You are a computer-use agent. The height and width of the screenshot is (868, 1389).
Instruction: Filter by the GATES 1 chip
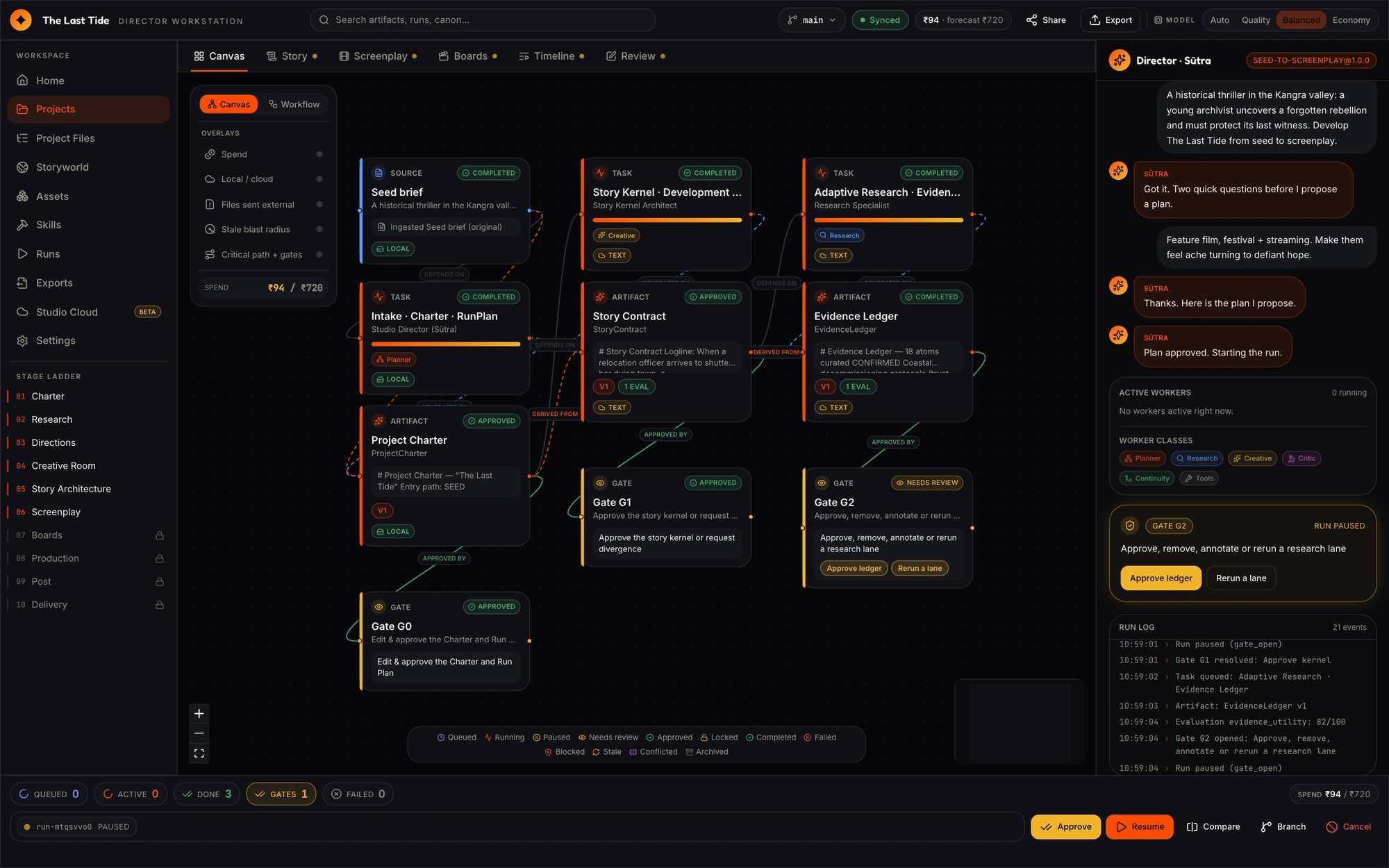(281, 794)
